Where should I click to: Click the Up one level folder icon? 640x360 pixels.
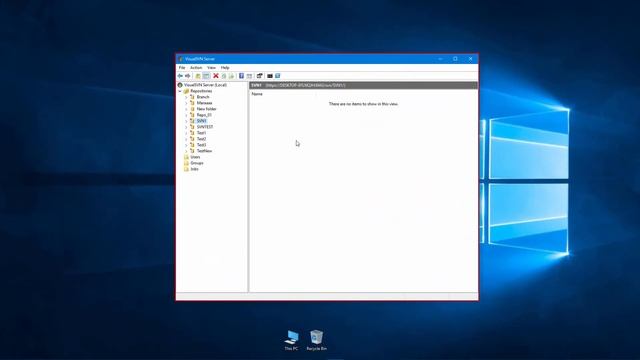[x=198, y=76]
